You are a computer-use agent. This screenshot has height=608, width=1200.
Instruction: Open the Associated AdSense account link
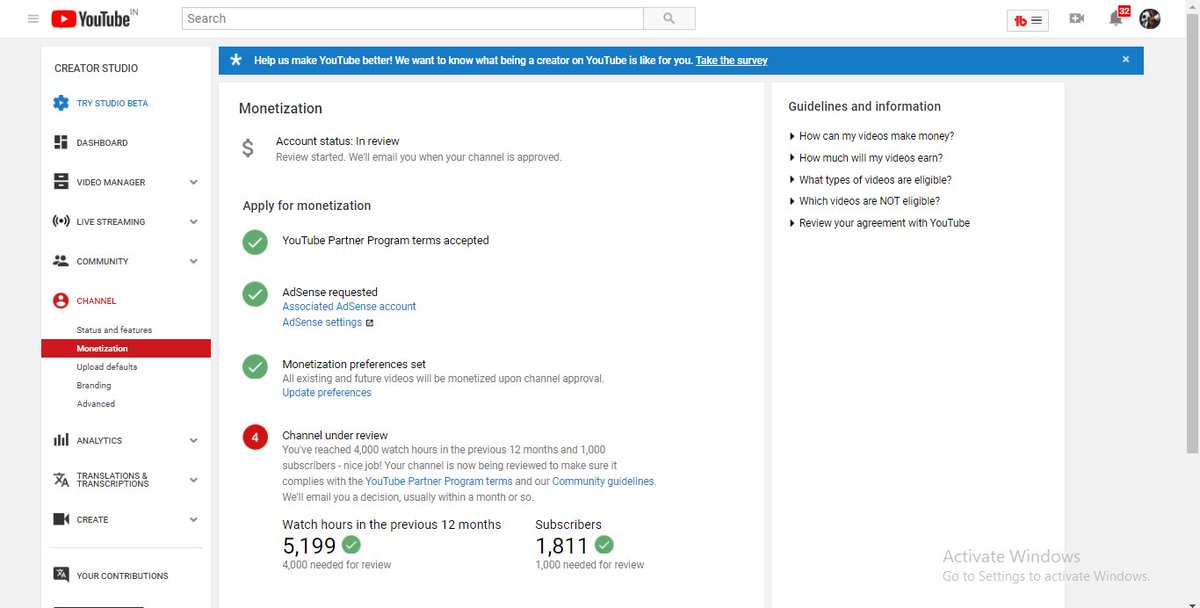349,307
